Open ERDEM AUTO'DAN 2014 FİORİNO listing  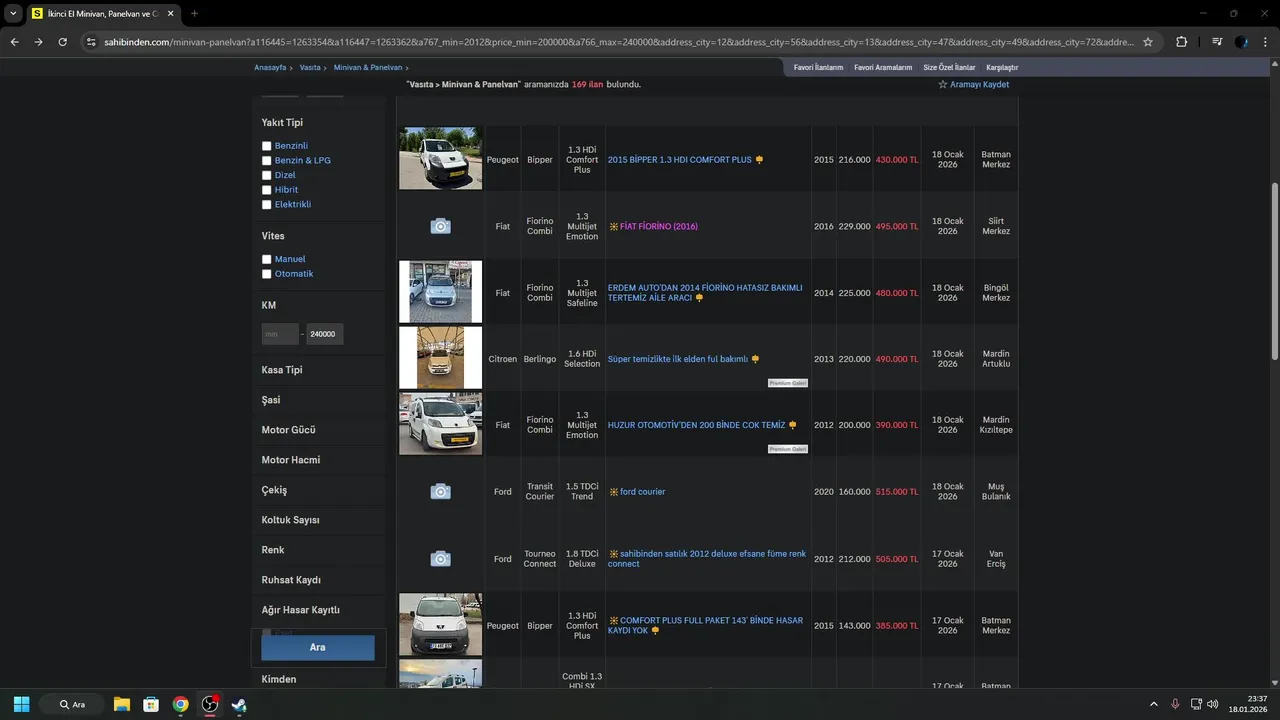click(x=705, y=292)
